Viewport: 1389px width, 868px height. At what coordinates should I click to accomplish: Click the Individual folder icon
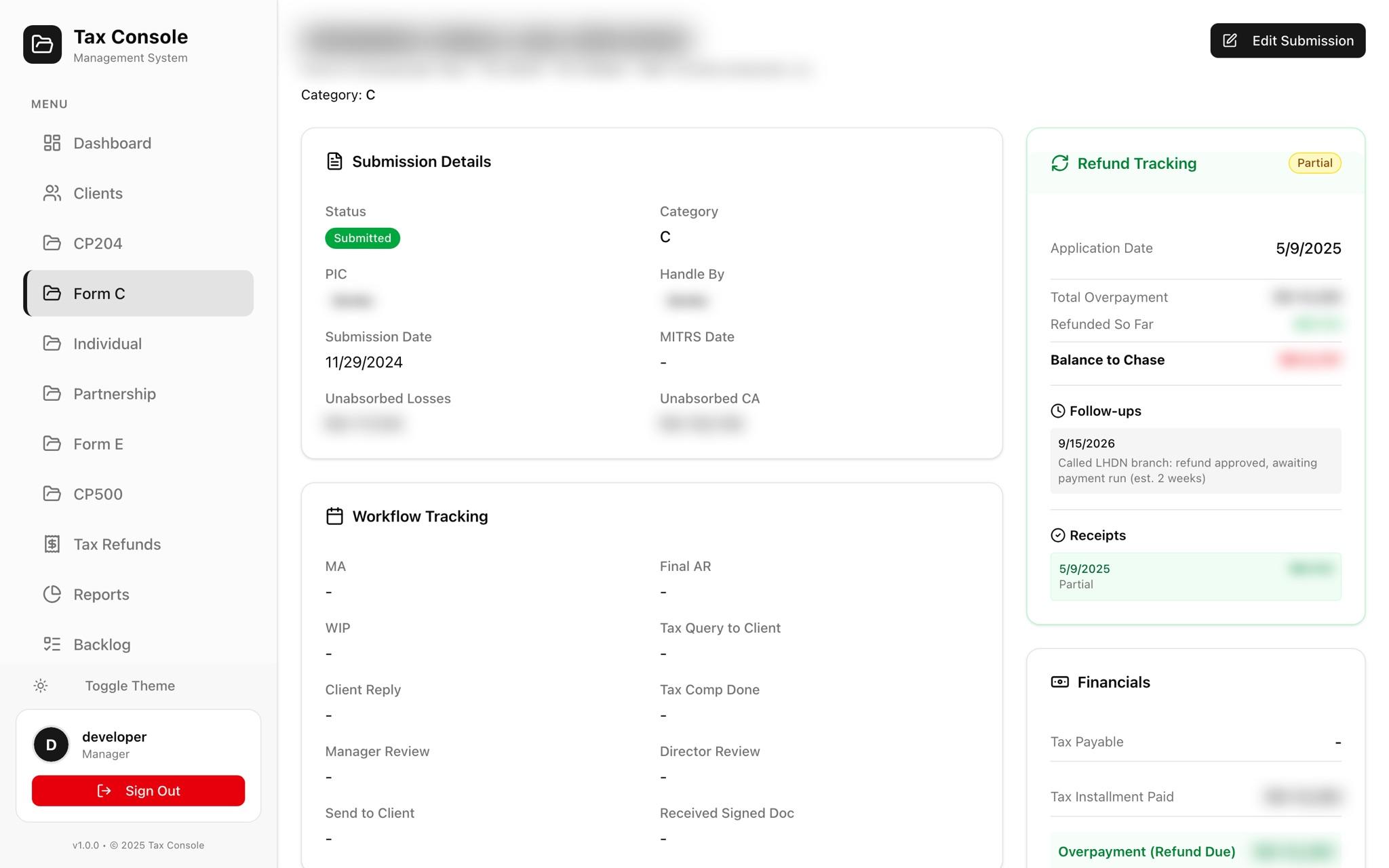52,344
